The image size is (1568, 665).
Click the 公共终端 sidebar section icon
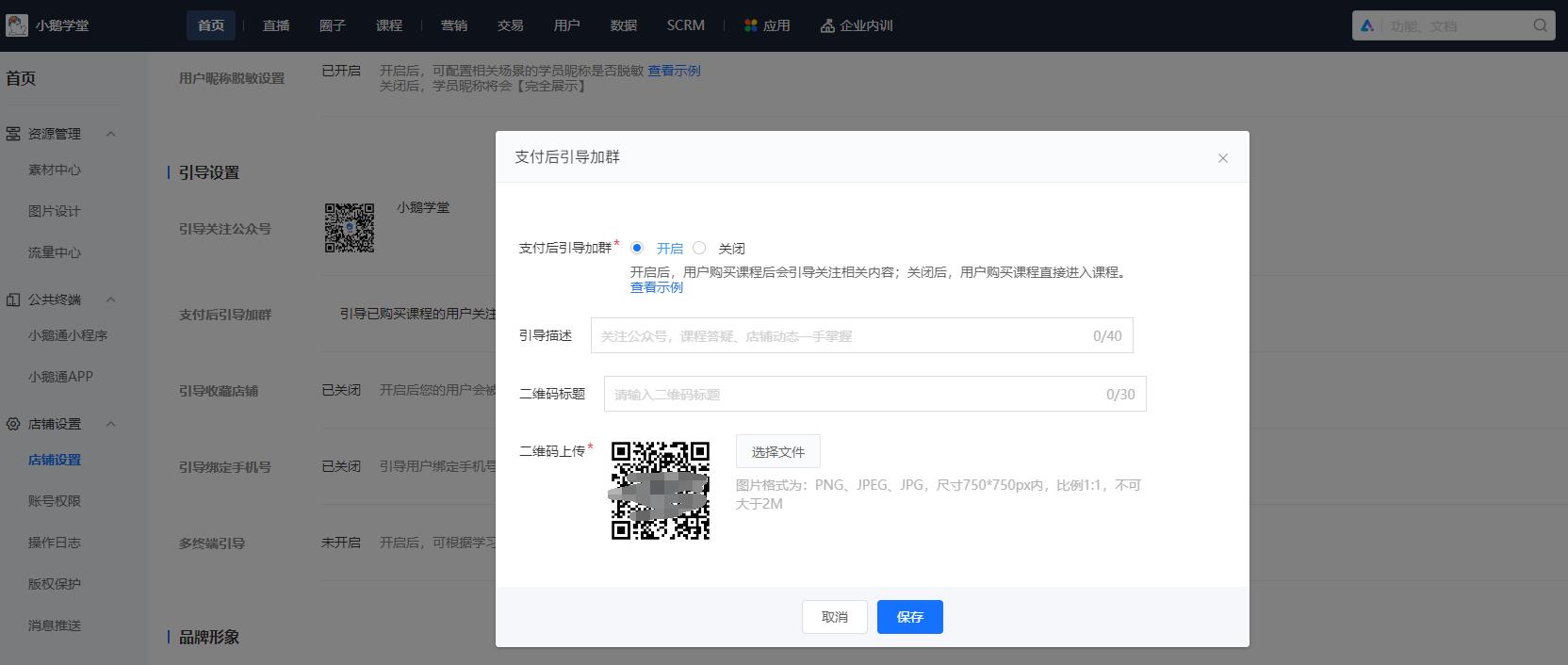13,300
